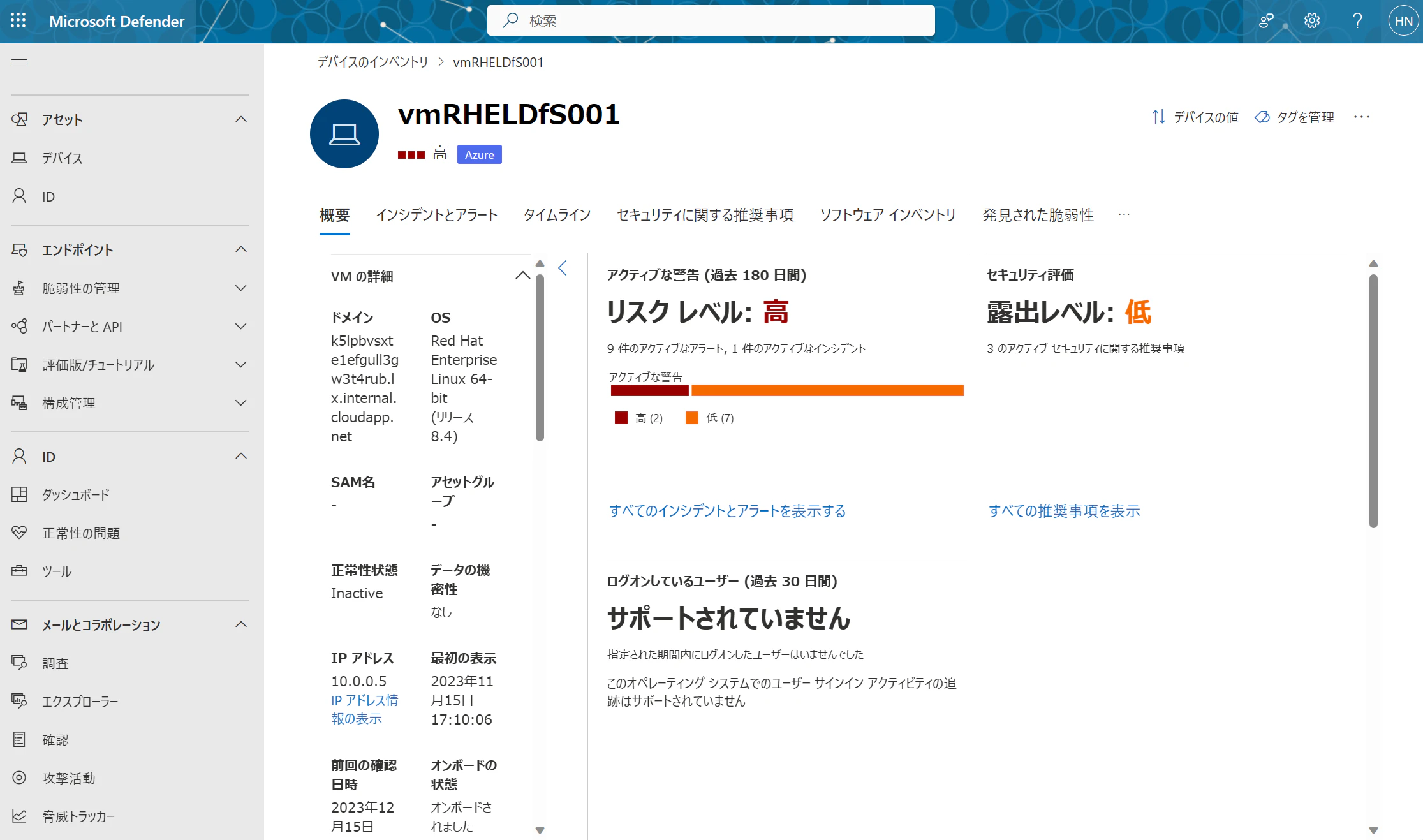The image size is (1423, 840).
Task: Open the HN account avatar
Action: pos(1403,21)
